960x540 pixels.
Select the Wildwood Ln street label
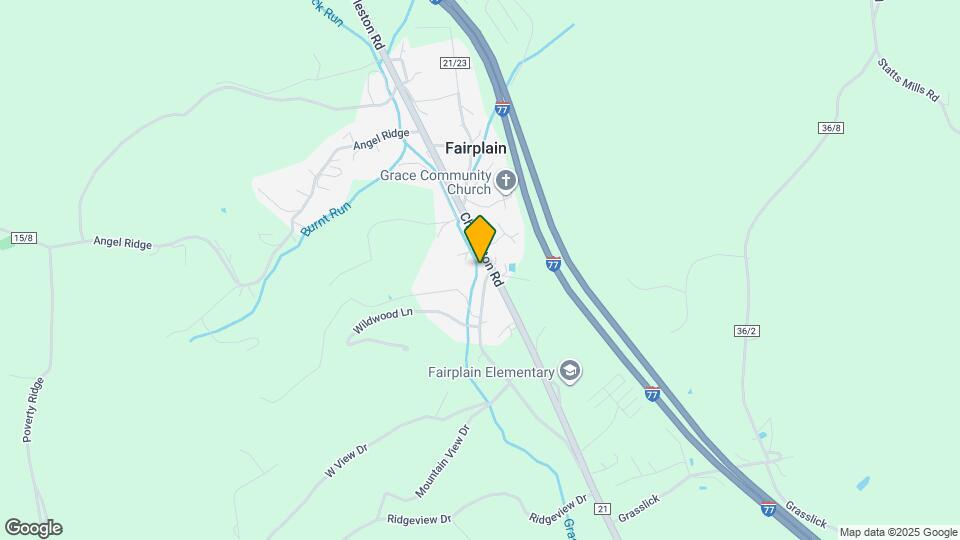pos(383,320)
